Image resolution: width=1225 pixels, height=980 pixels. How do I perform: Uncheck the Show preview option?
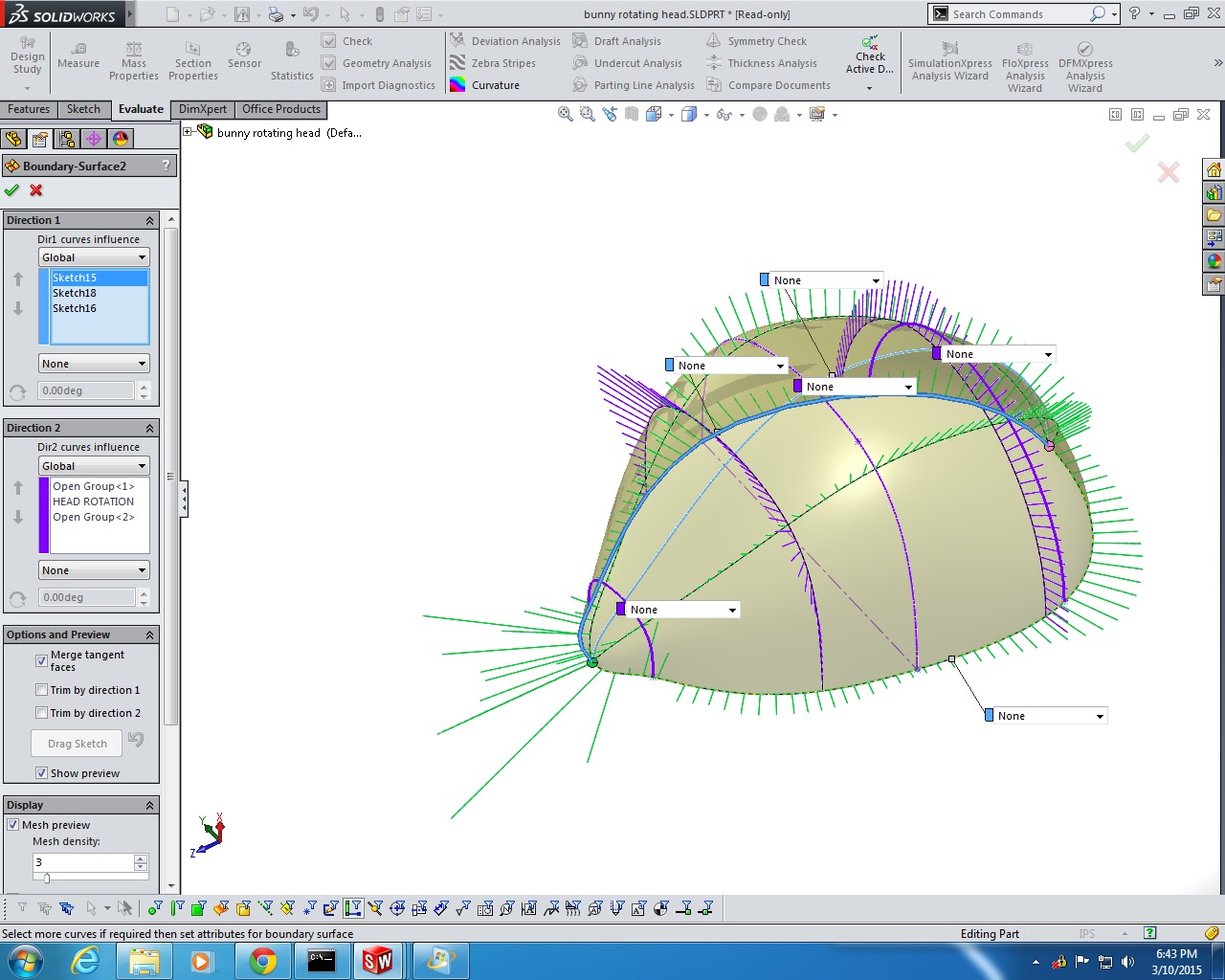coord(41,773)
